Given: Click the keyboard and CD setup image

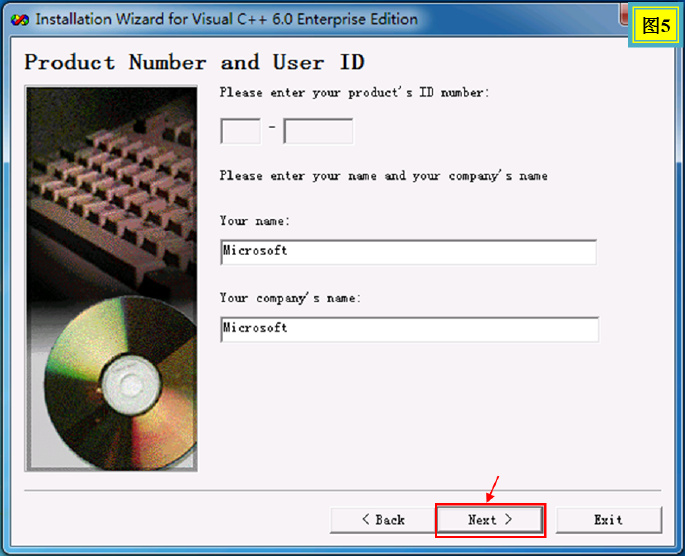Looking at the screenshot, I should (111, 278).
